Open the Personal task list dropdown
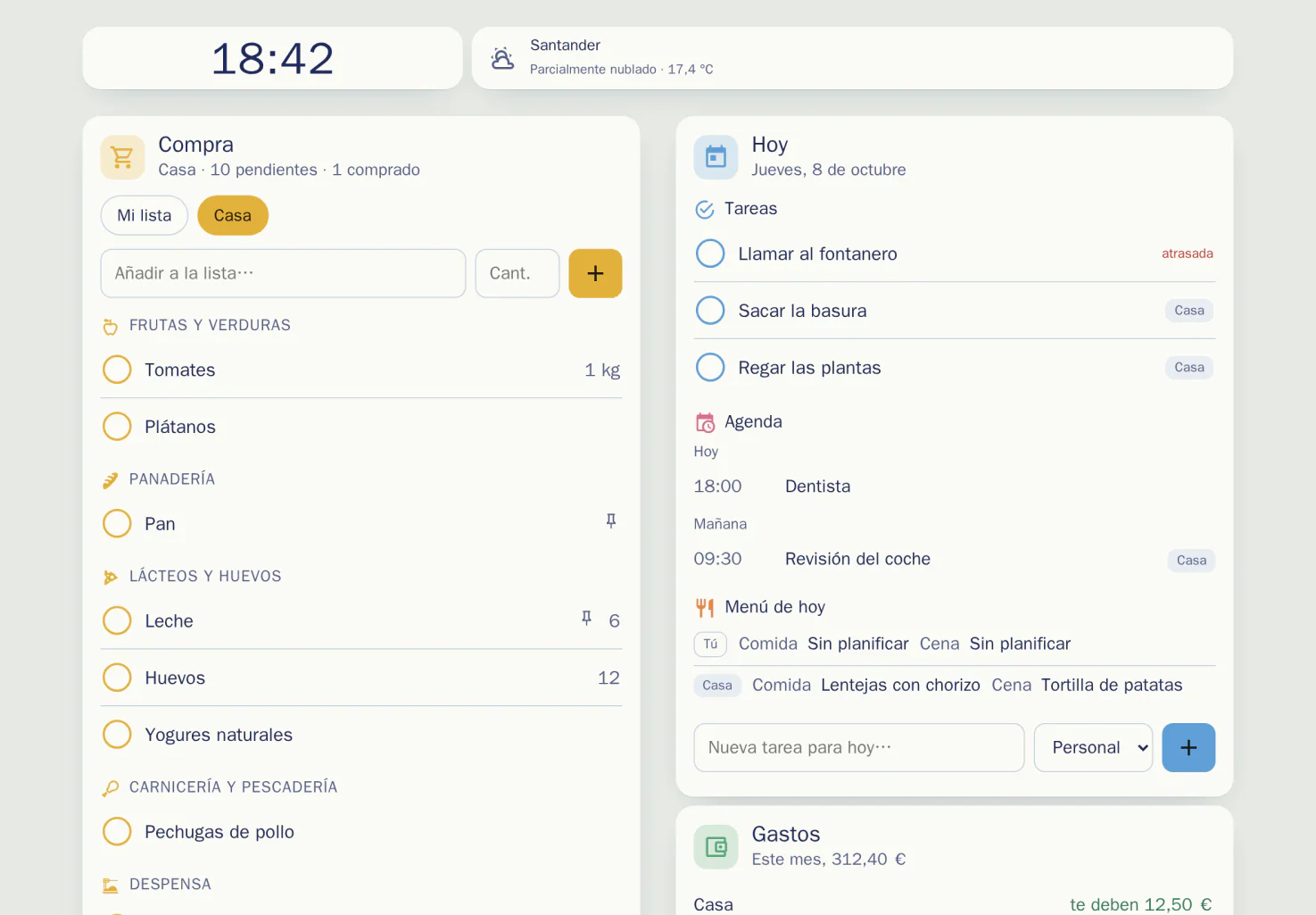 (x=1093, y=747)
